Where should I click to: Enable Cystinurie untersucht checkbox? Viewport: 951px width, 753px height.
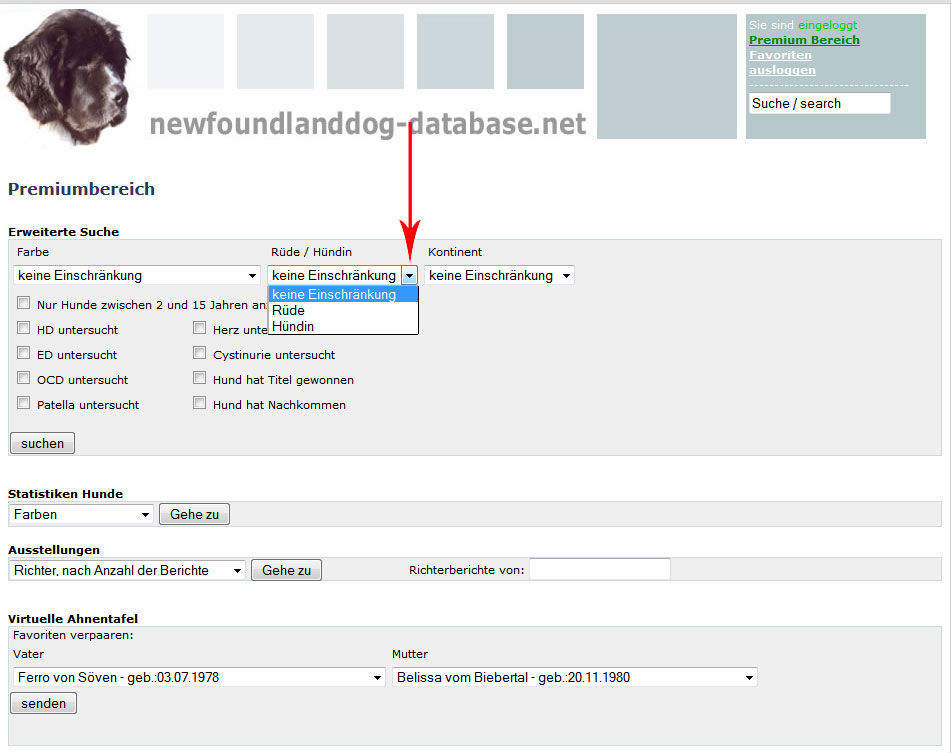tap(200, 353)
